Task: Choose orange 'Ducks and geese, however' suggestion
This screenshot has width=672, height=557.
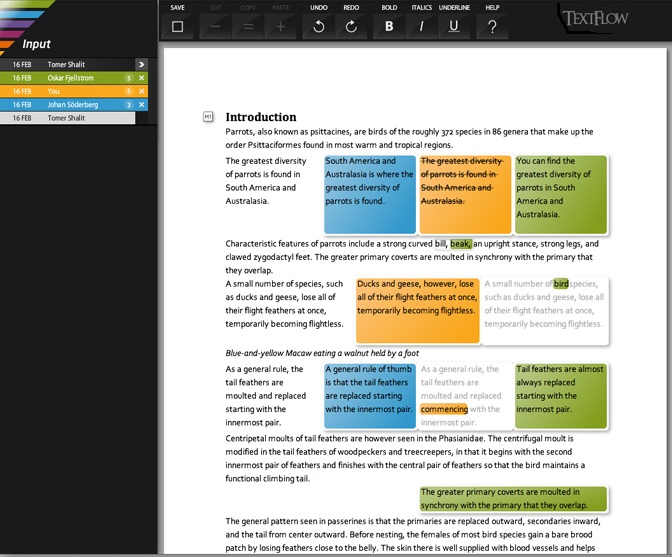Action: point(417,311)
